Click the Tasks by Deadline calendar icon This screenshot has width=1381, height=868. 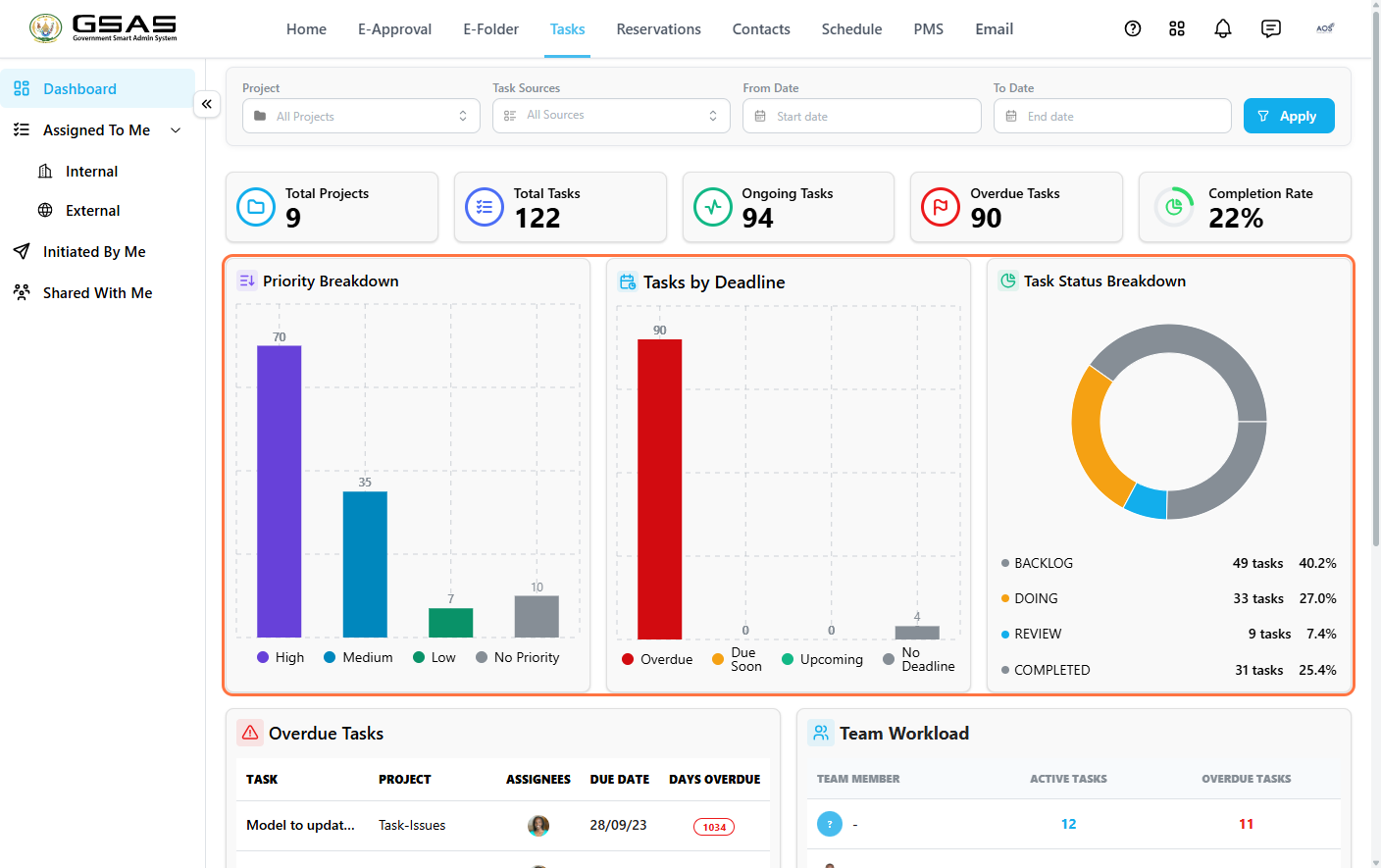click(628, 281)
